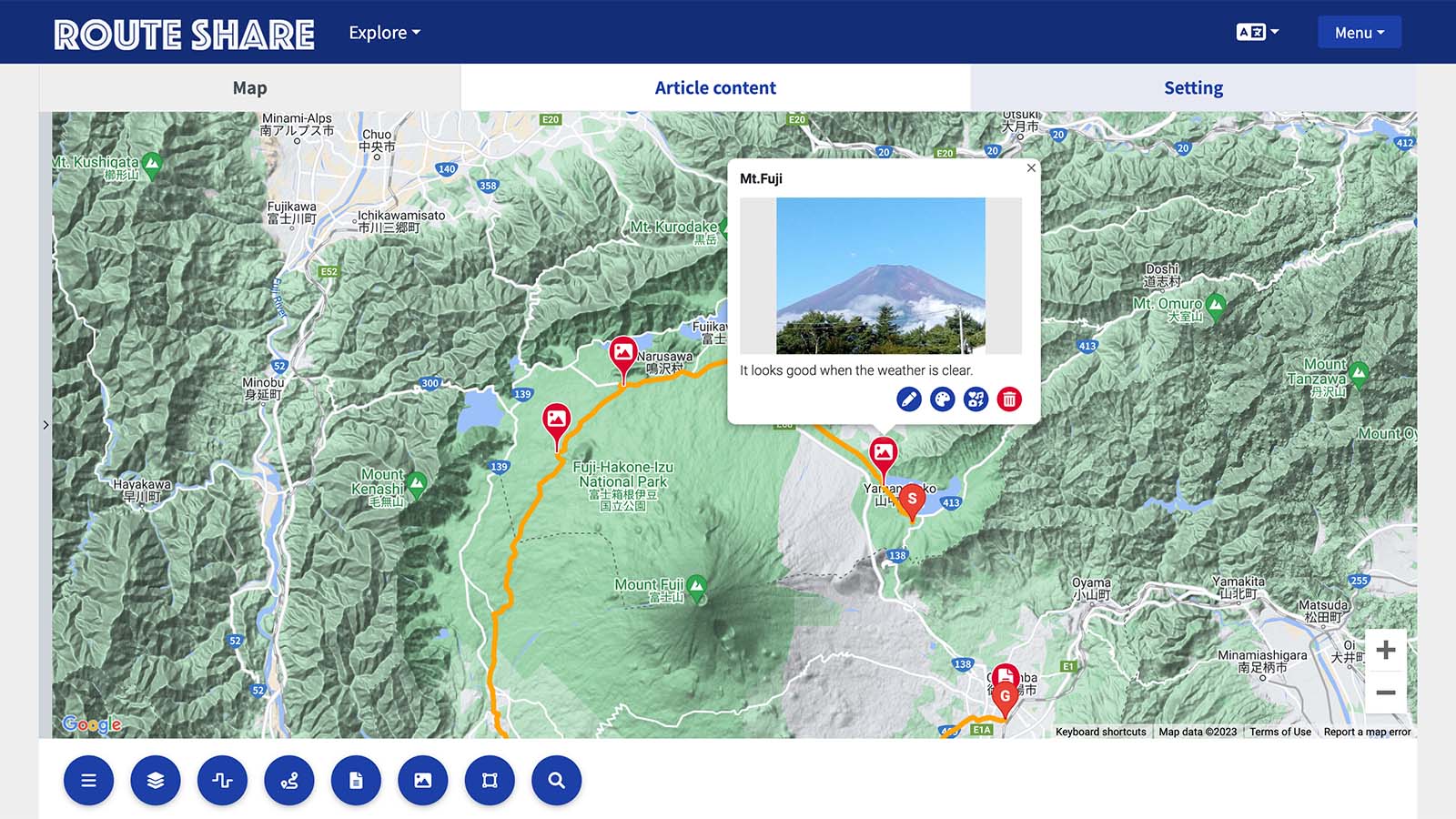This screenshot has width=1456, height=819.
Task: Change marker icon type in Mt.Fuji popup
Action: click(976, 399)
